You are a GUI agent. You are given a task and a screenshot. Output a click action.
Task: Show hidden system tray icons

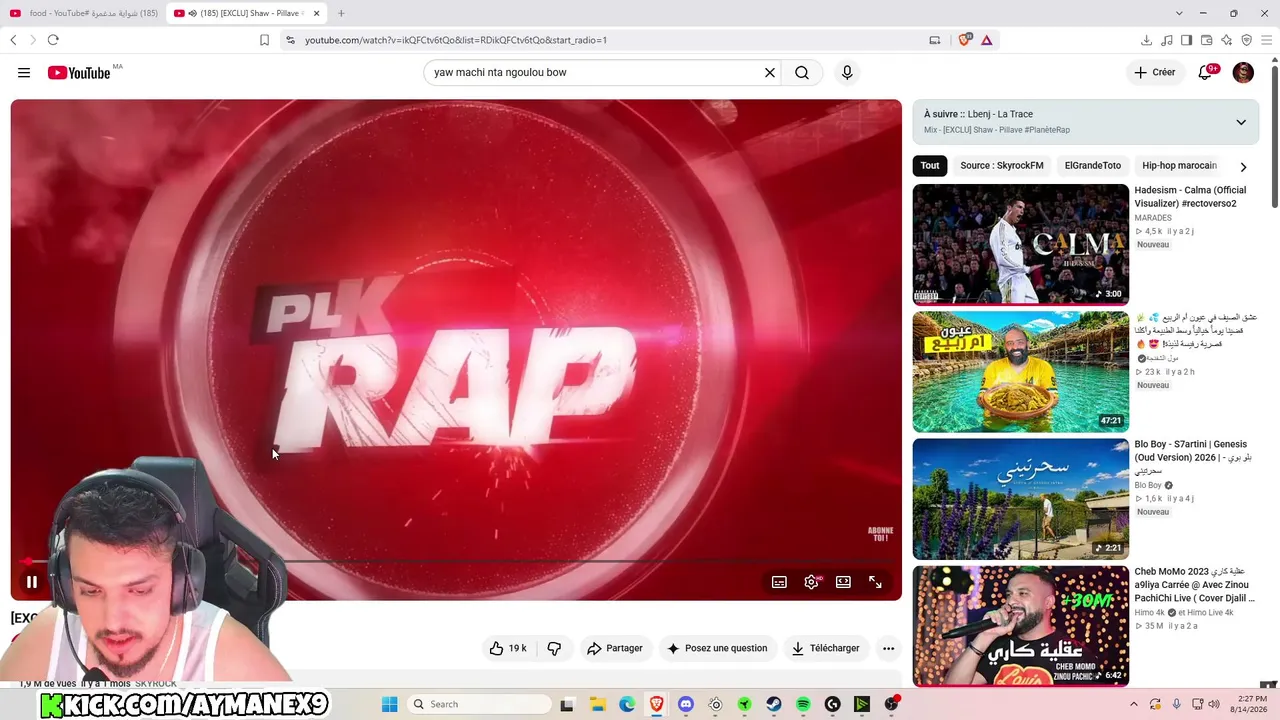[x=1134, y=704]
